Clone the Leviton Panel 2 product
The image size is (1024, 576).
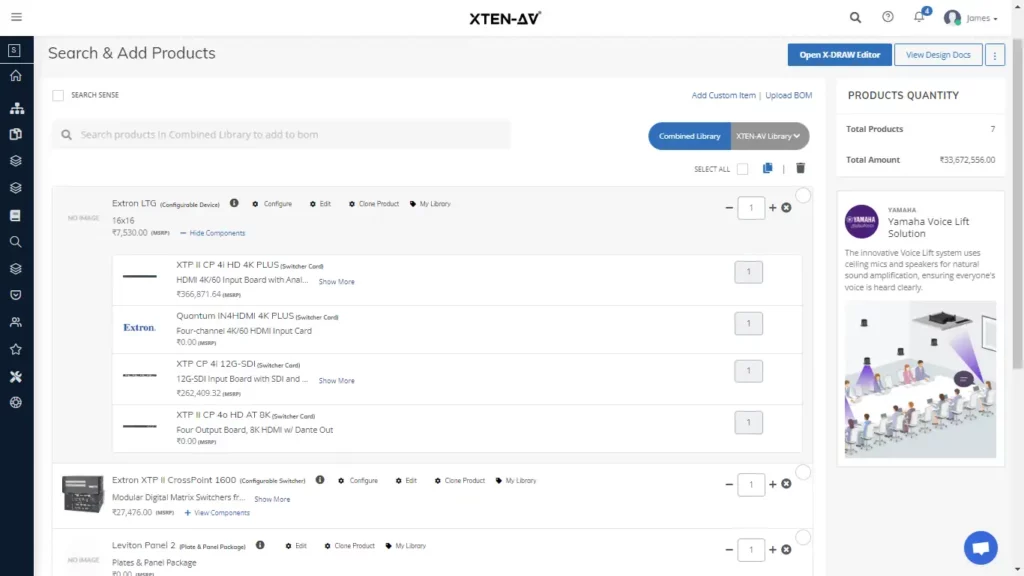(x=349, y=546)
